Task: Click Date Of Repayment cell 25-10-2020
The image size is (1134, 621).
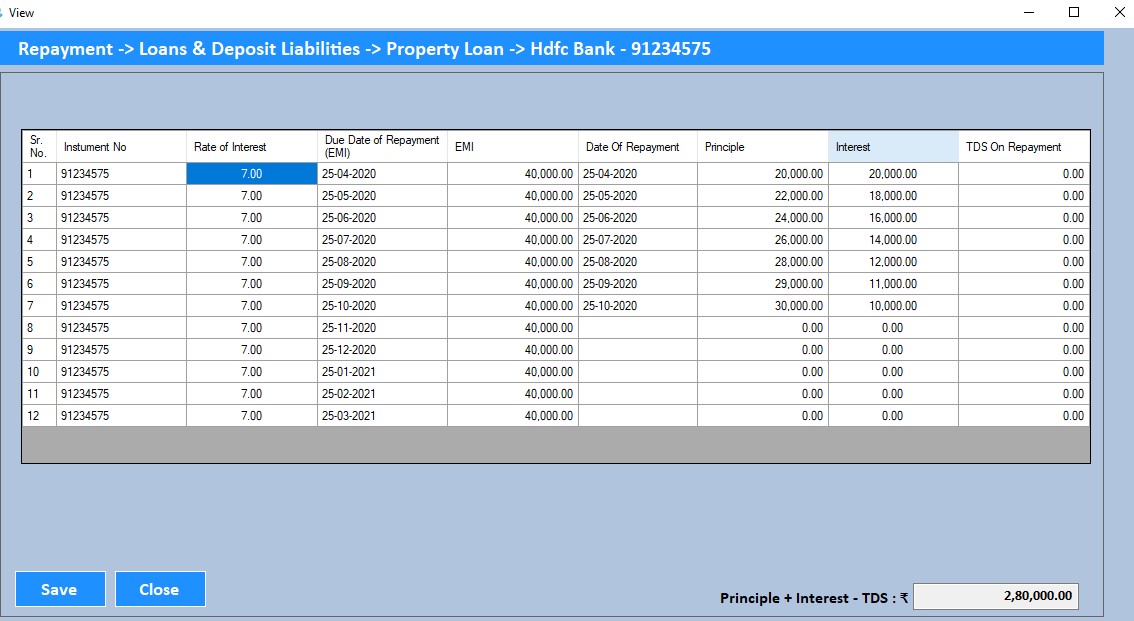Action: point(637,306)
